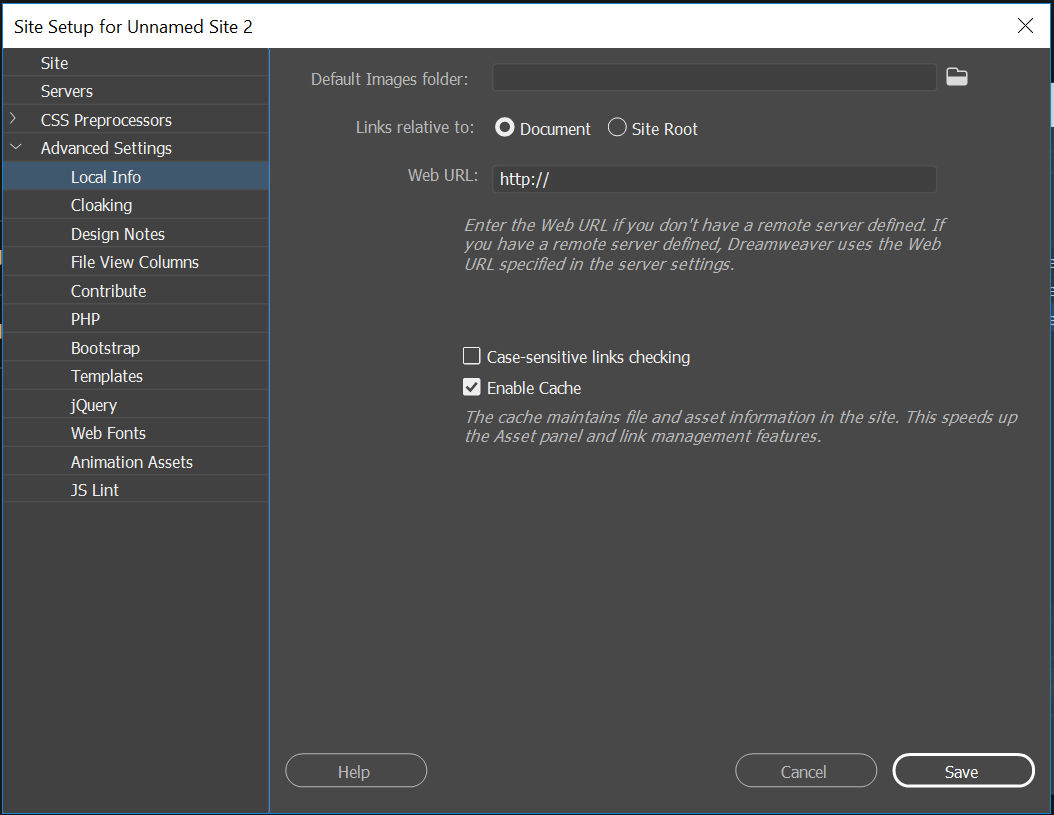
Task: Select the Site Root radio button
Action: click(617, 127)
